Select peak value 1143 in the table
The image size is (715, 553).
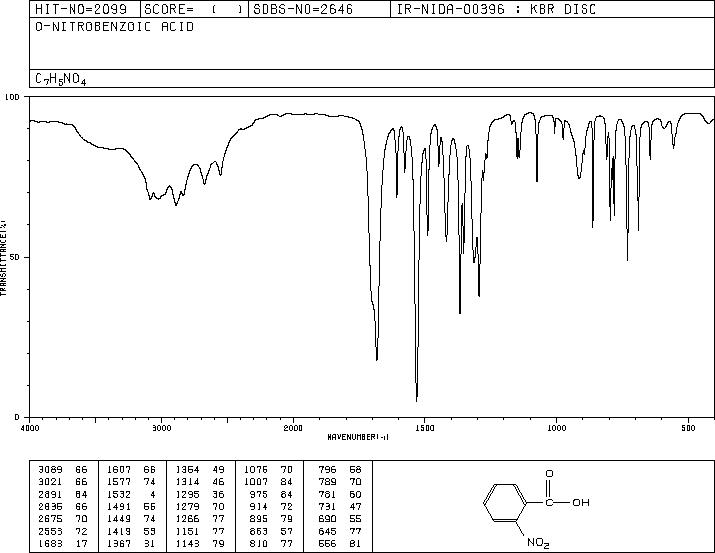pos(187,544)
